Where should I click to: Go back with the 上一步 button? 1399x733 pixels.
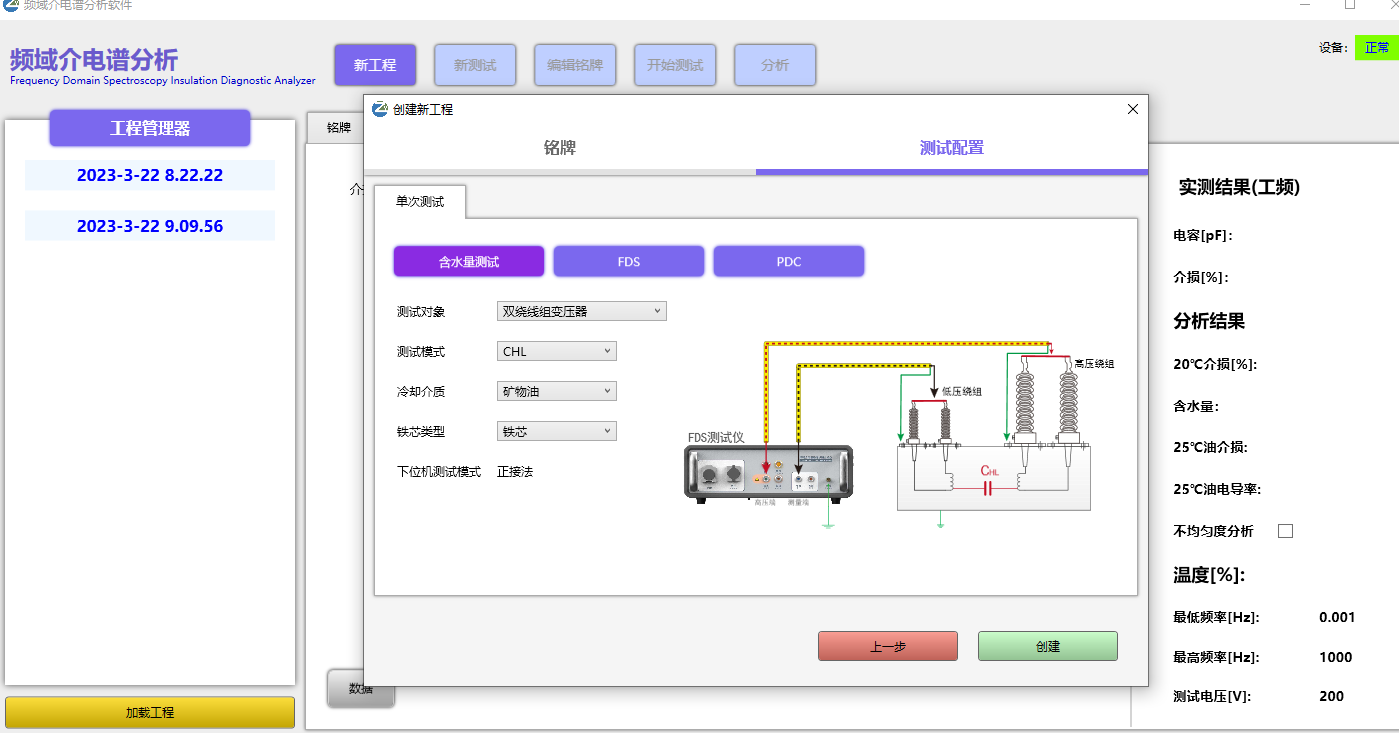[887, 646]
